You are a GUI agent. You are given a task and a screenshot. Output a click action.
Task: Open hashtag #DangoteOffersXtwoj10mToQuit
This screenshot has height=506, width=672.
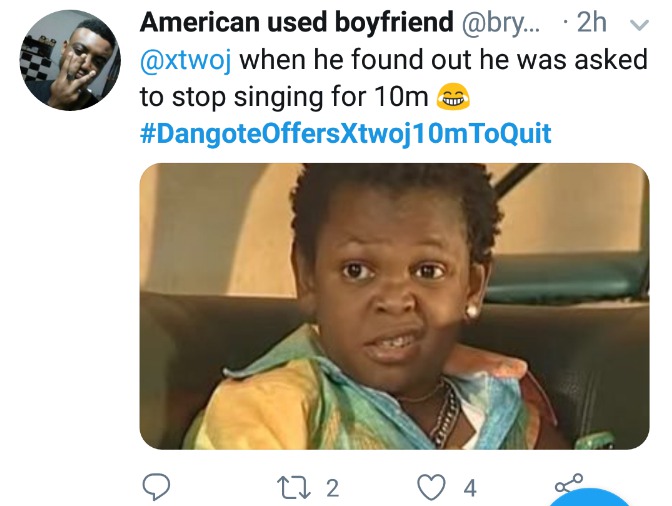coord(345,133)
